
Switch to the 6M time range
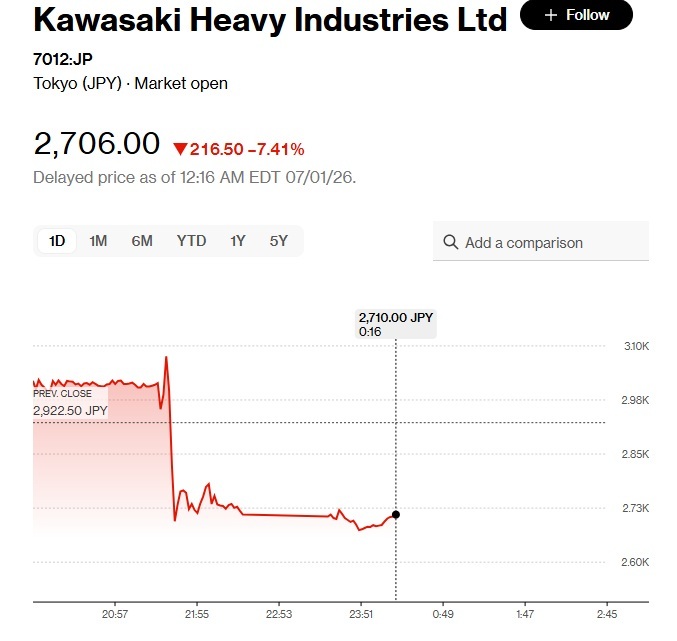pos(142,241)
